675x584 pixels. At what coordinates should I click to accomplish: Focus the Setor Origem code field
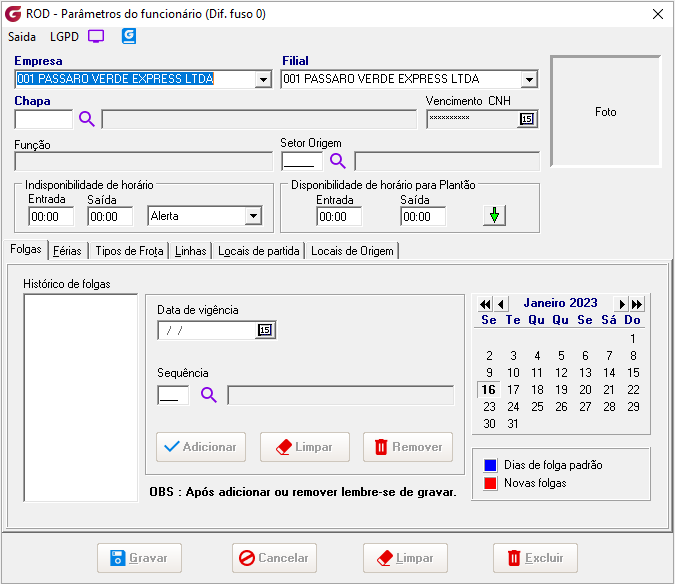tap(302, 161)
